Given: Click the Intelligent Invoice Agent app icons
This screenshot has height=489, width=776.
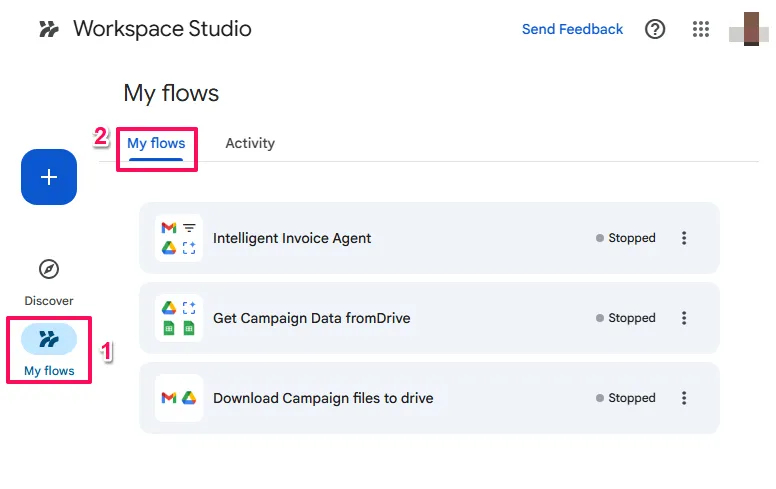Looking at the screenshot, I should 179,238.
